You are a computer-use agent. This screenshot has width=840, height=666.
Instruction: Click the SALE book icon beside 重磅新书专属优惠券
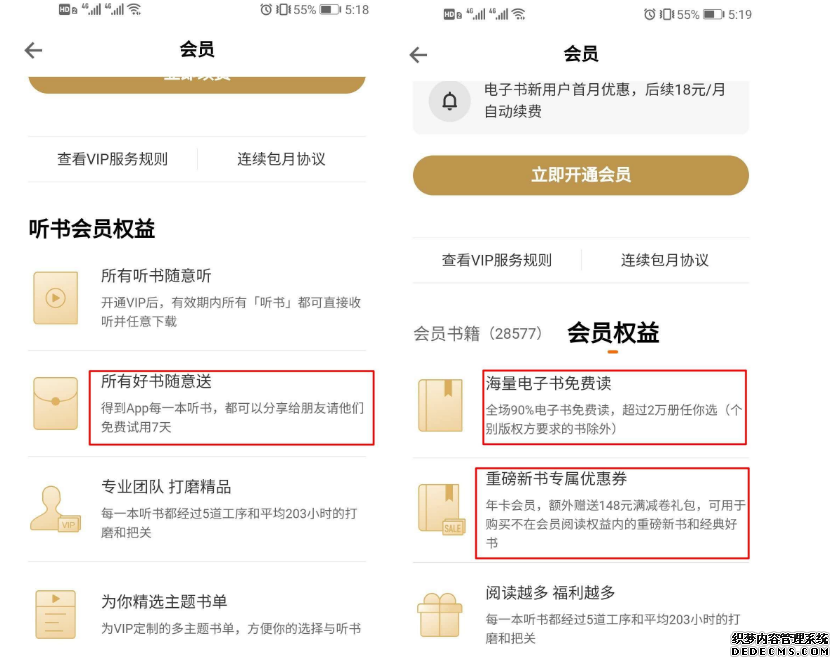tap(441, 508)
